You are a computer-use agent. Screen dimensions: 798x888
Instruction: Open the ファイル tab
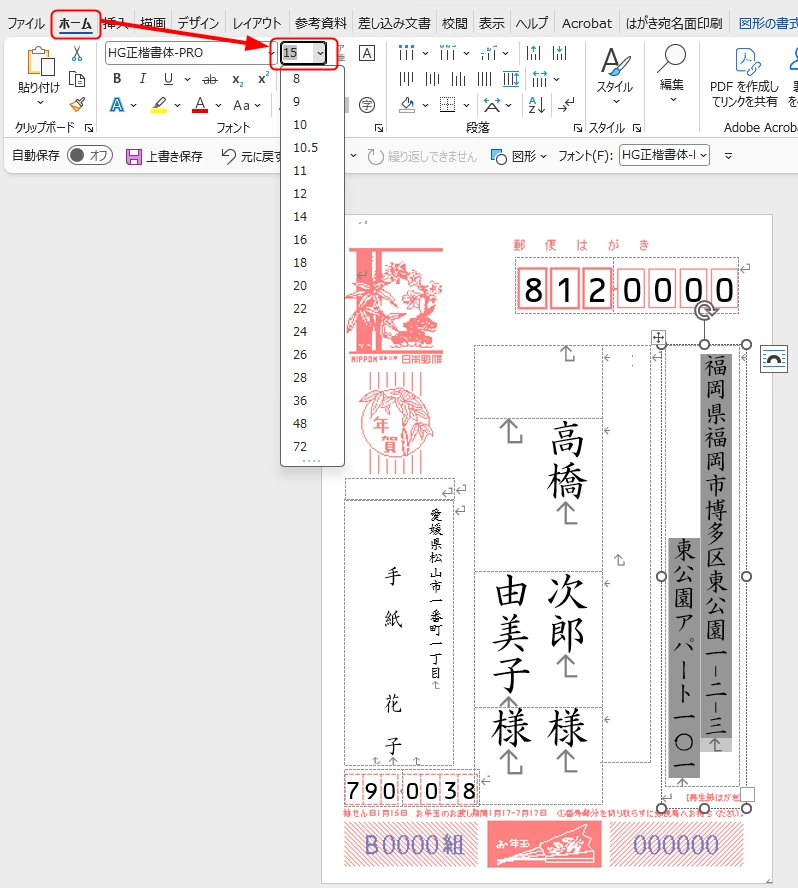pyautogui.click(x=25, y=23)
